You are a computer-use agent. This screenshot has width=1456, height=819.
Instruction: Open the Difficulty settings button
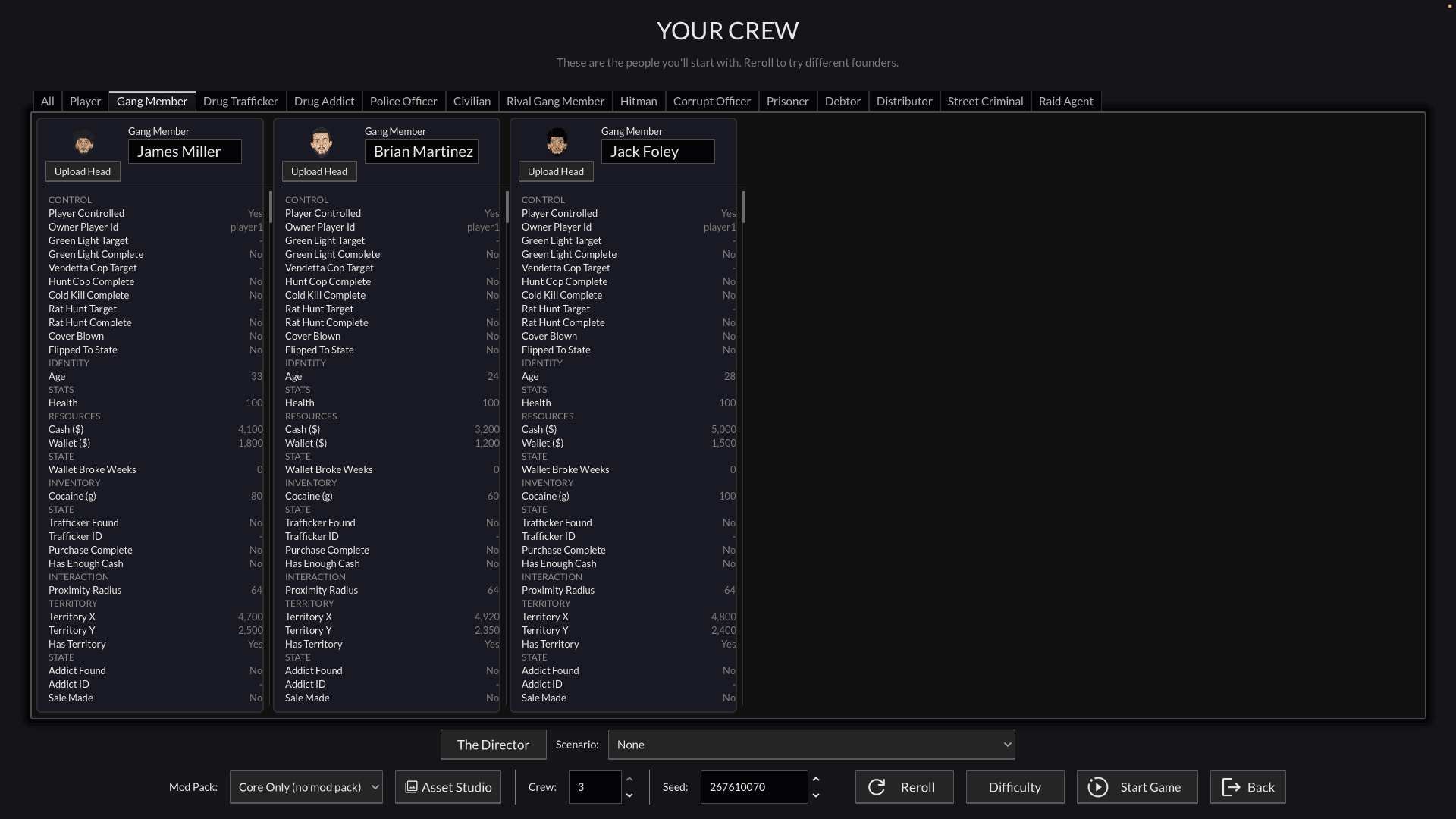coord(1015,787)
